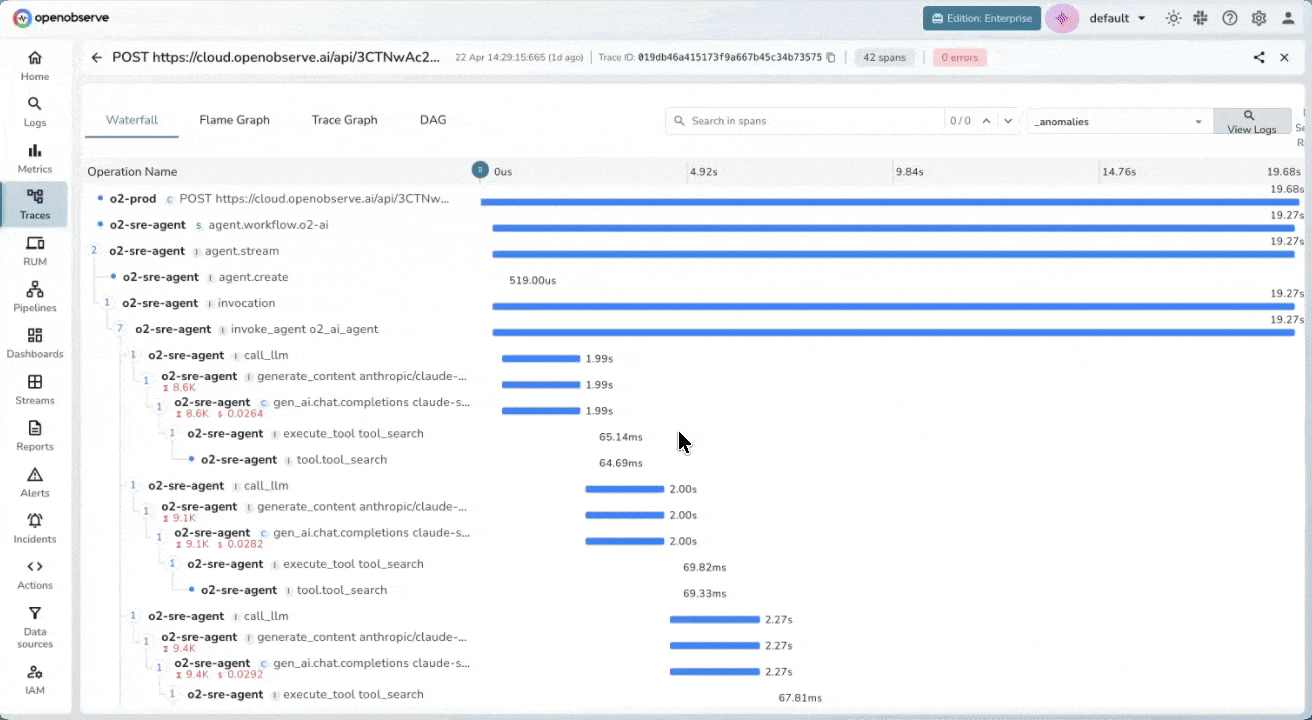The image size is (1312, 720).
Task: Click the View Logs button
Action: (1252, 121)
